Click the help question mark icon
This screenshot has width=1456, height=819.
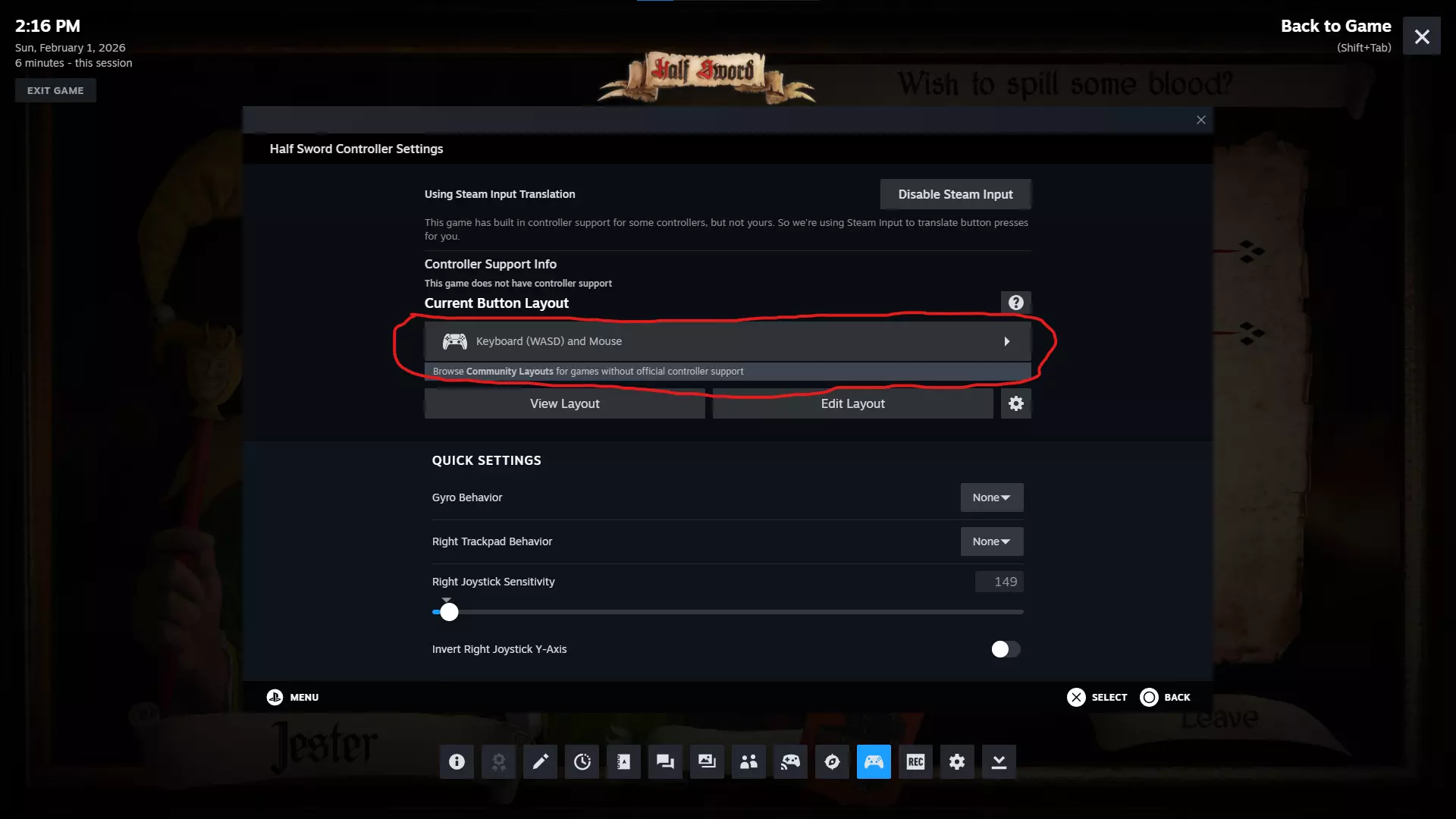1015,303
